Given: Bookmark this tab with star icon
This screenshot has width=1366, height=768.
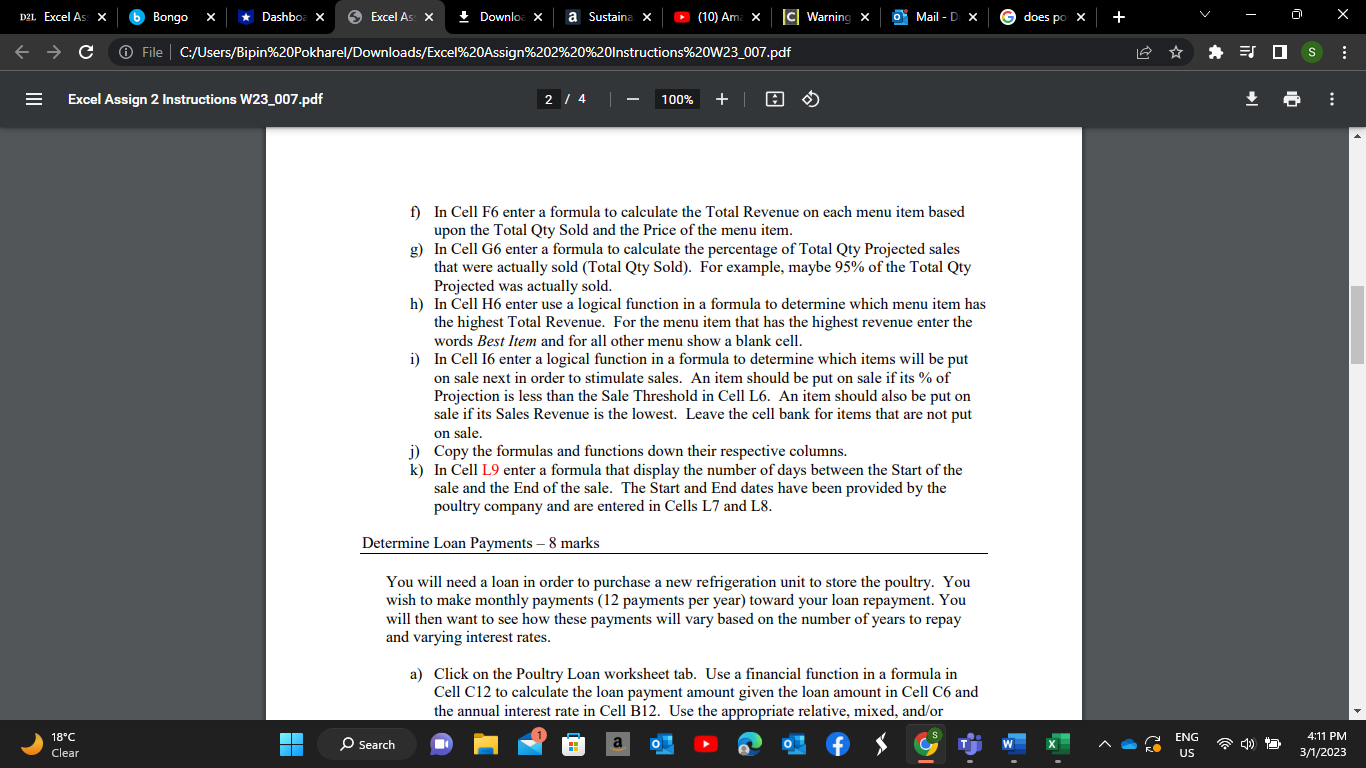Looking at the screenshot, I should coord(1175,52).
